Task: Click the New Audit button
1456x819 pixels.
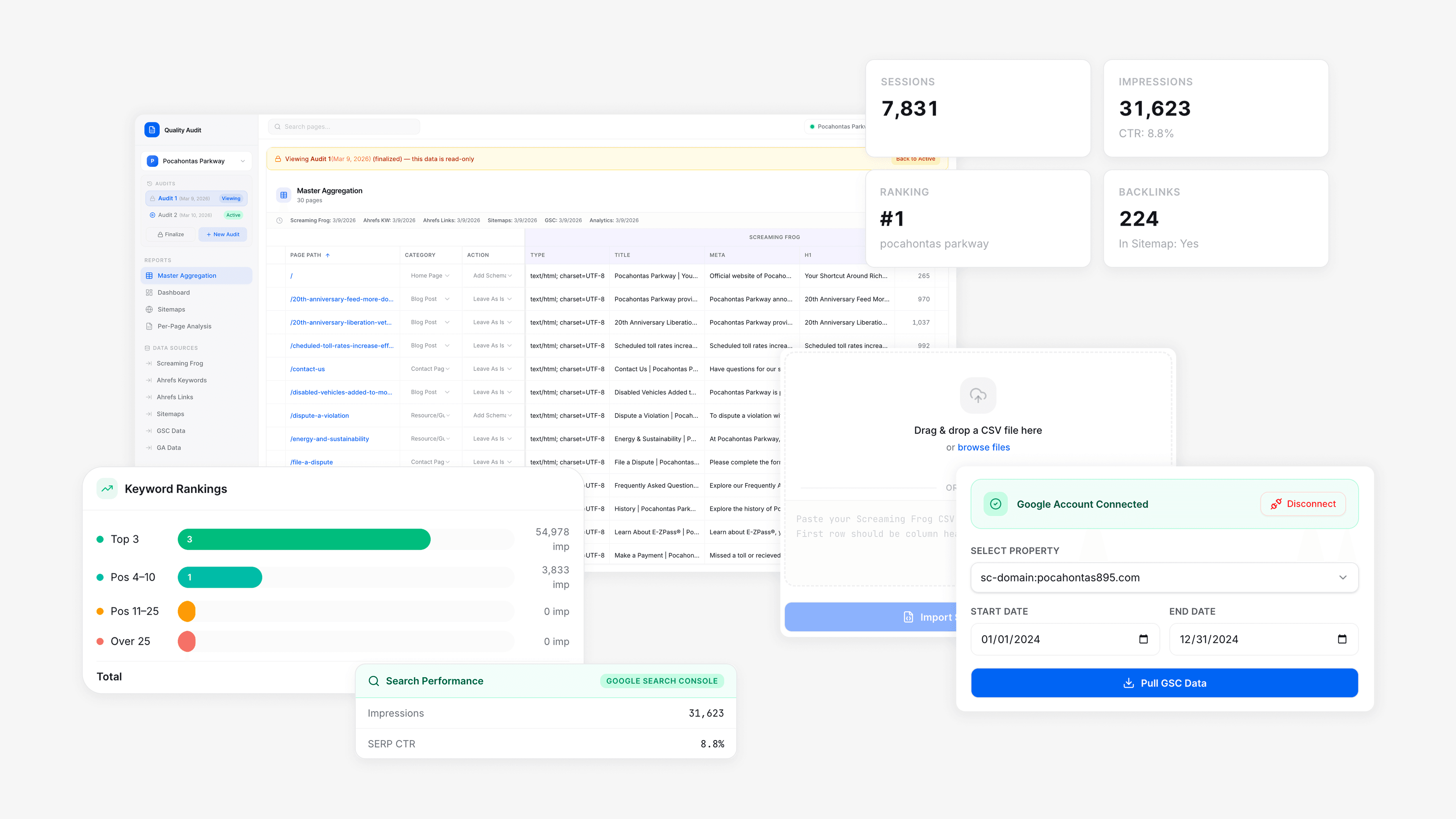Action: click(223, 235)
